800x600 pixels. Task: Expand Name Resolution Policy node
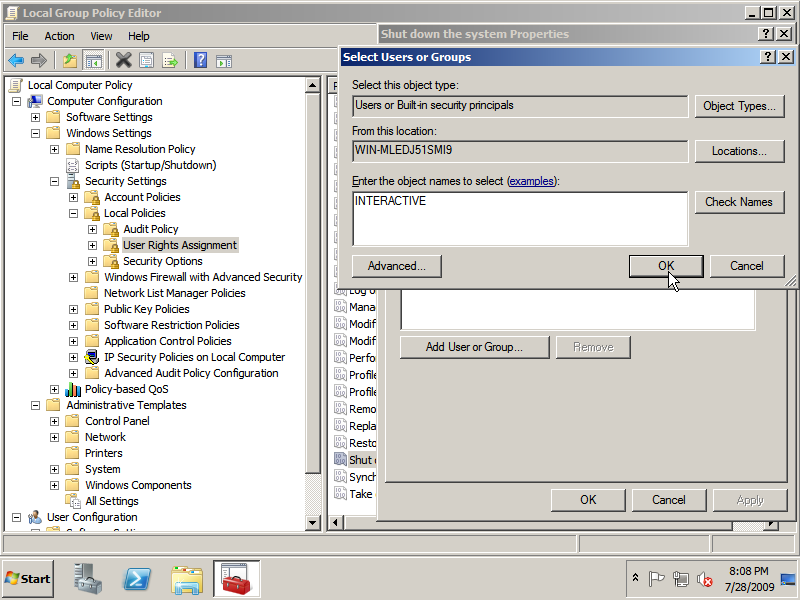tap(55, 149)
